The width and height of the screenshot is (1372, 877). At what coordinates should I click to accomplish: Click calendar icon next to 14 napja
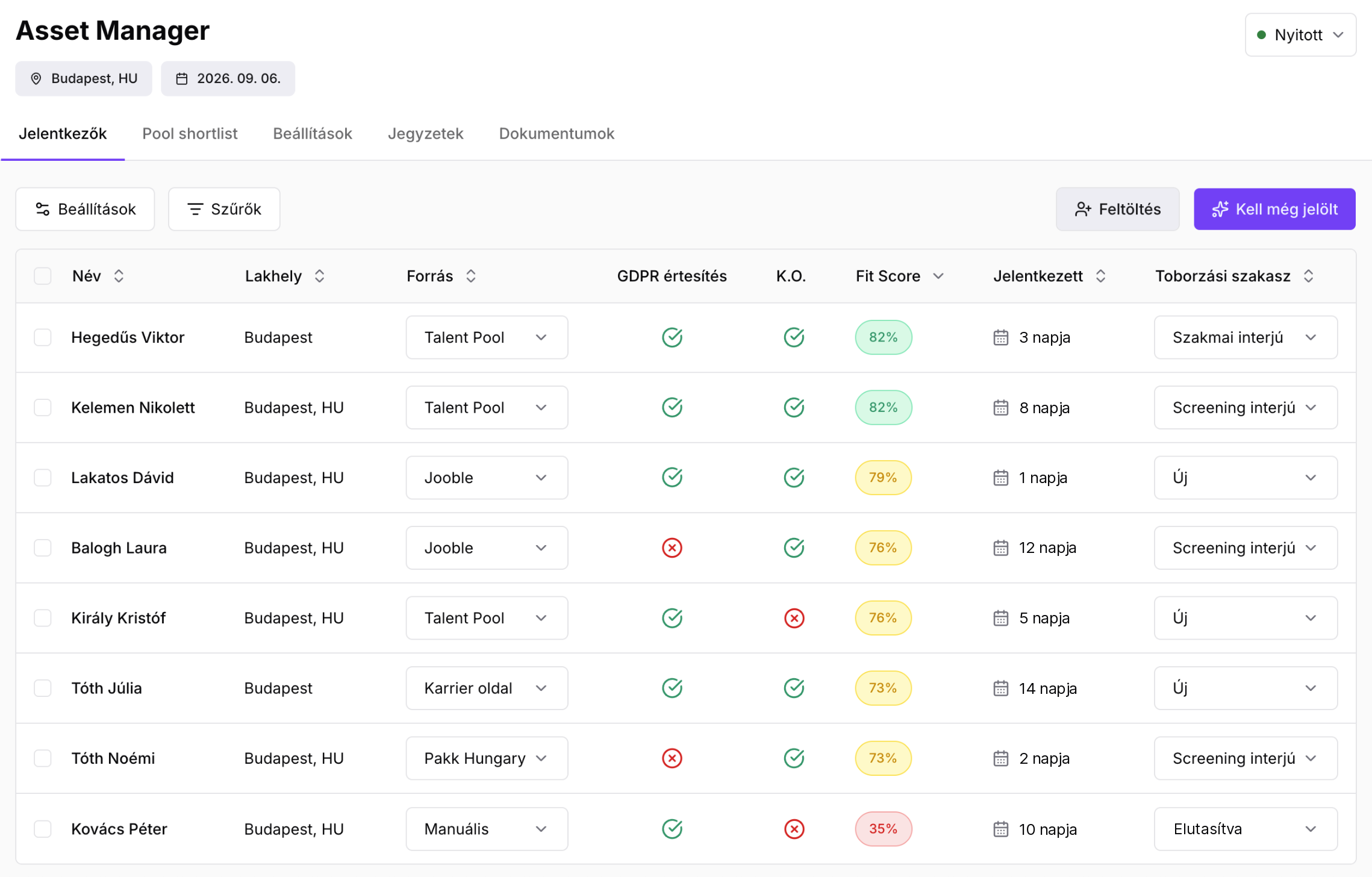pos(1001,688)
